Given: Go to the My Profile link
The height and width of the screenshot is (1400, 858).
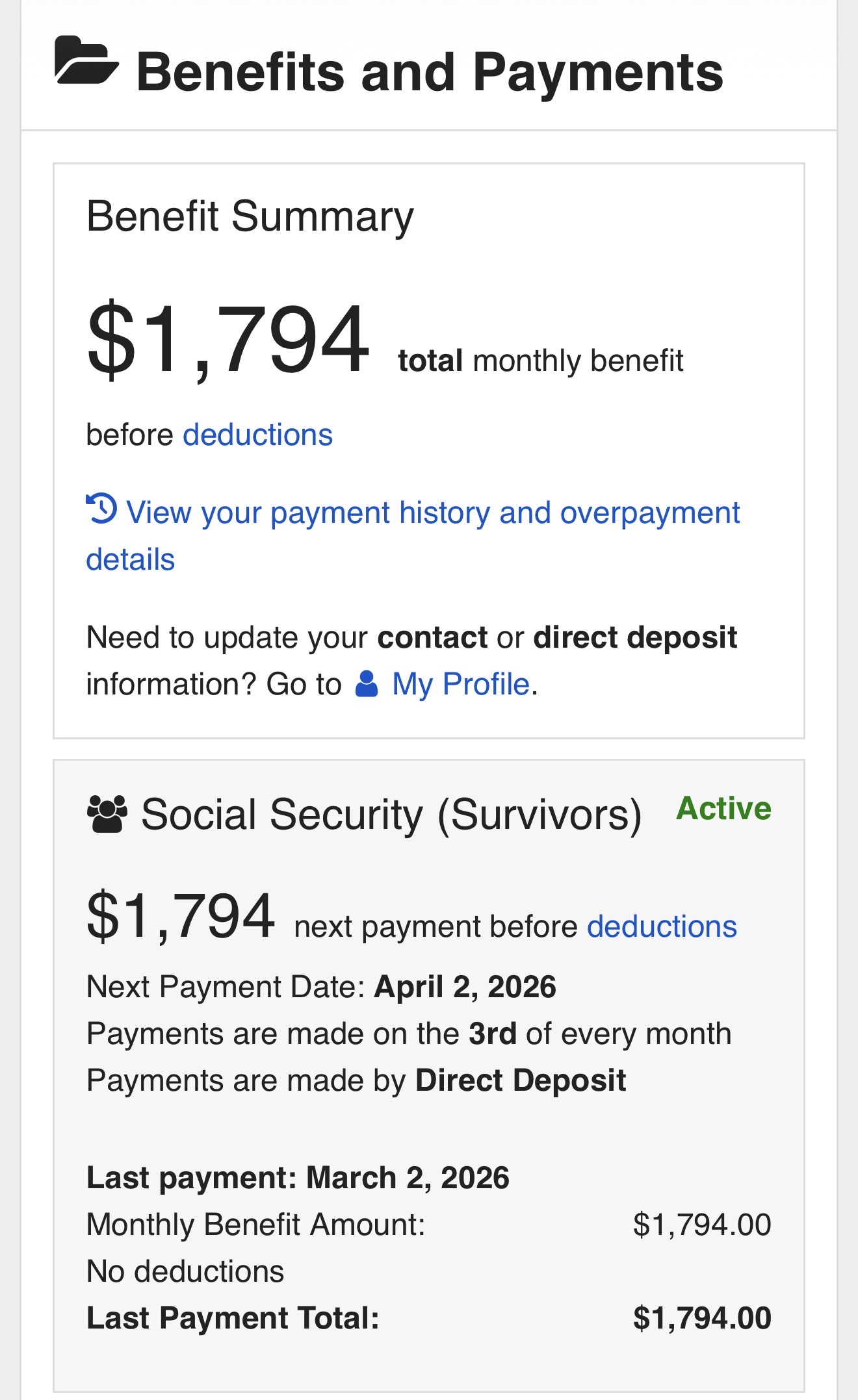Looking at the screenshot, I should click(460, 684).
